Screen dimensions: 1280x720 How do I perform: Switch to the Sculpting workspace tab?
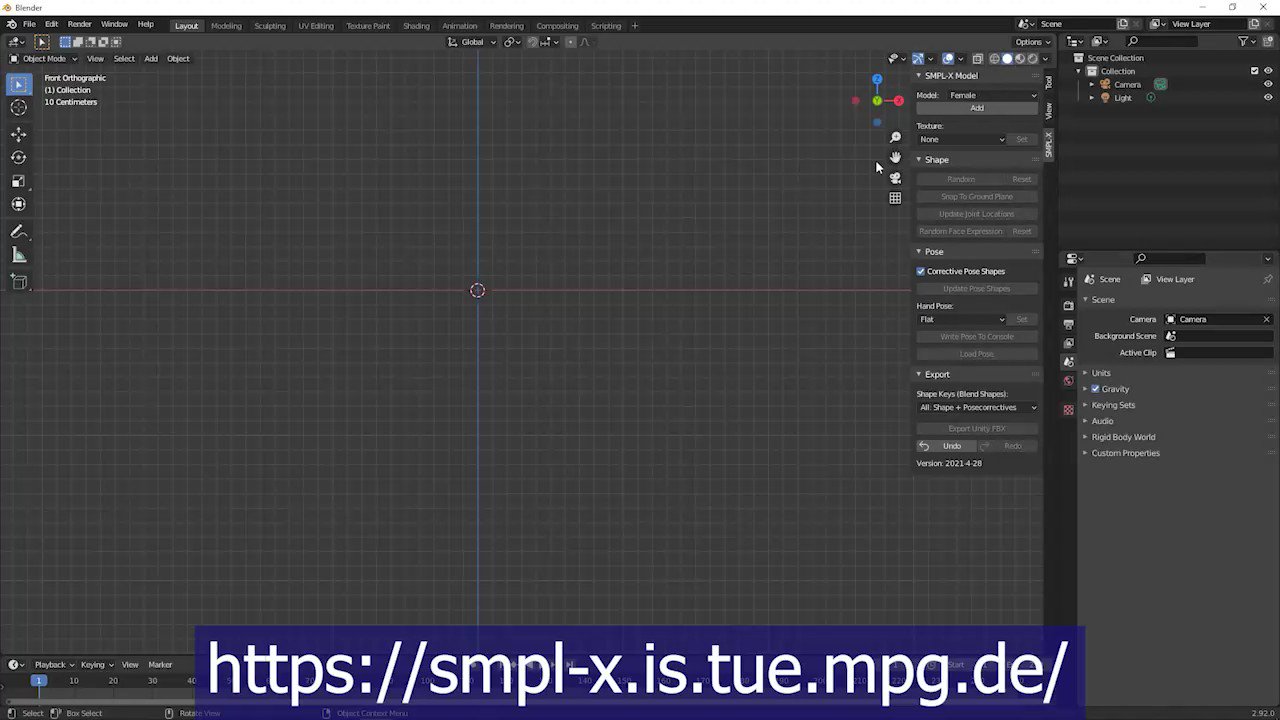(x=270, y=25)
